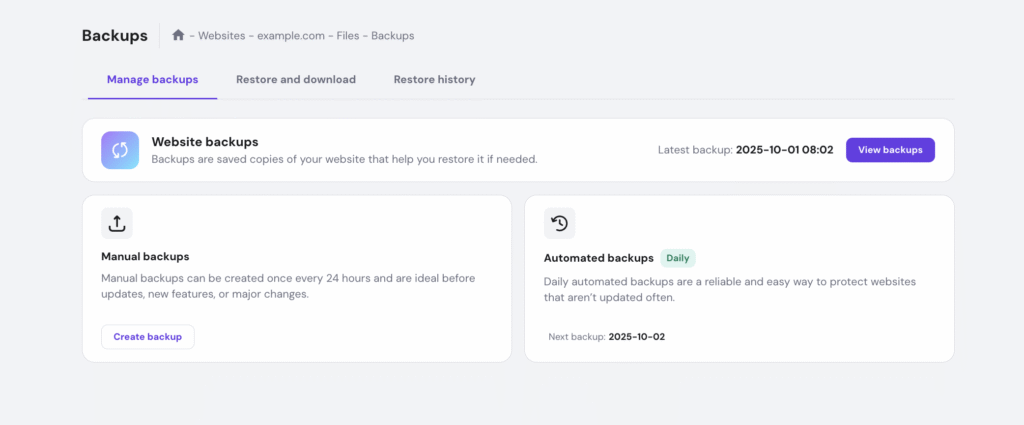The height and width of the screenshot is (425, 1024).
Task: Click the Website backups sync icon
Action: [x=120, y=150]
